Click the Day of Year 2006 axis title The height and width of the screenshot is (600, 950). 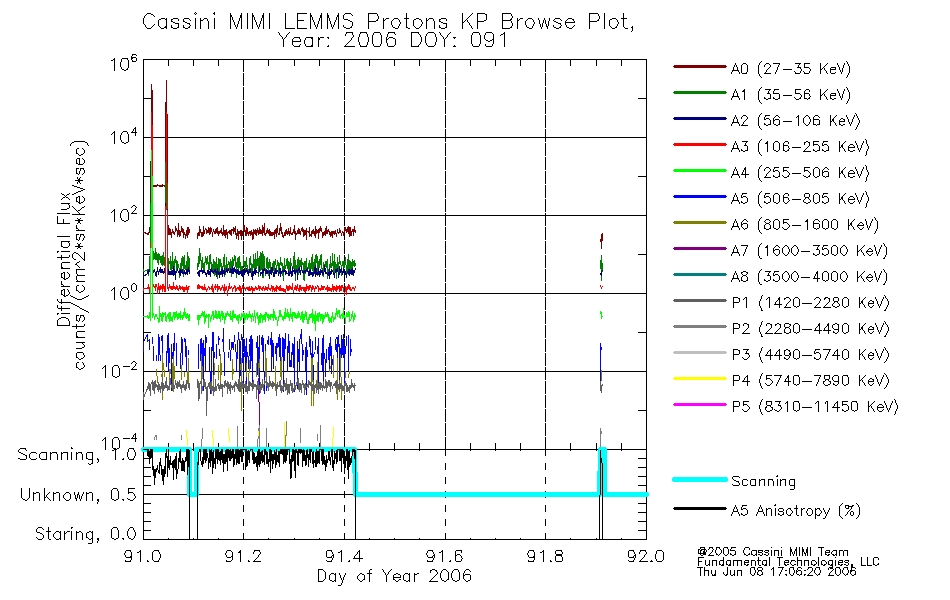(394, 576)
